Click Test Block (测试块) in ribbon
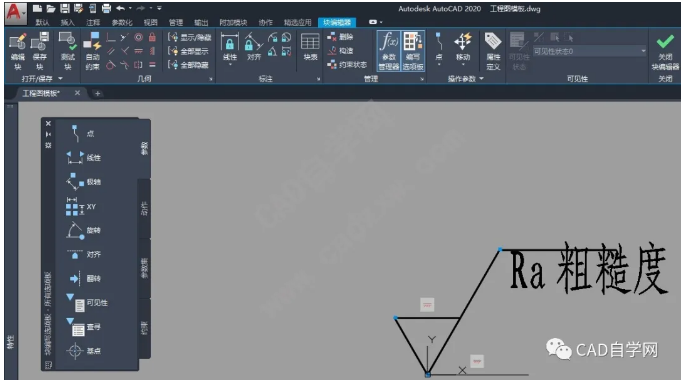Image resolution: width=695 pixels, height=388 pixels. [67, 51]
